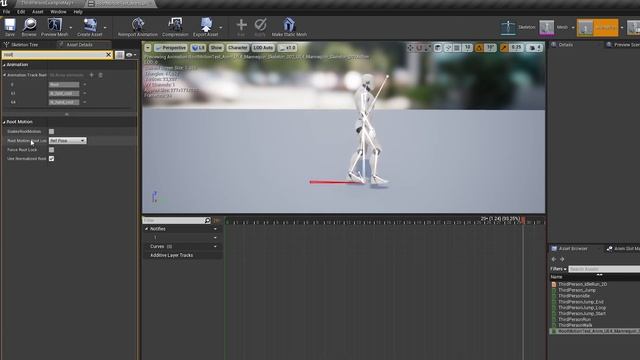Open the Notifies track dropdown
The width and height of the screenshot is (640, 360).
point(215,229)
